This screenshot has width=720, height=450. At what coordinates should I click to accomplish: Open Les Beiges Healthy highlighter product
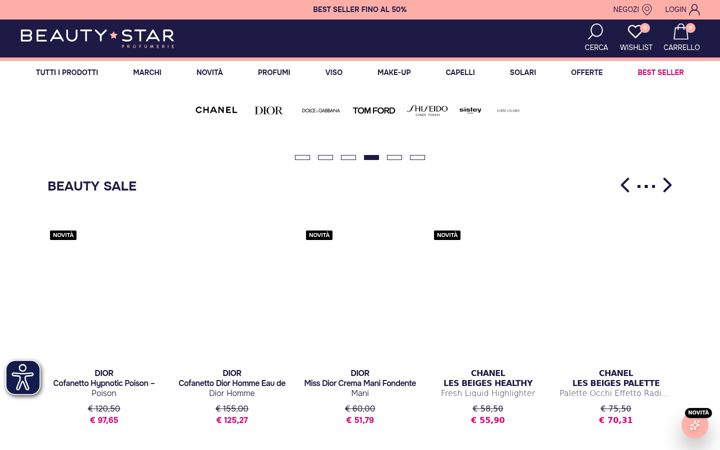(488, 383)
